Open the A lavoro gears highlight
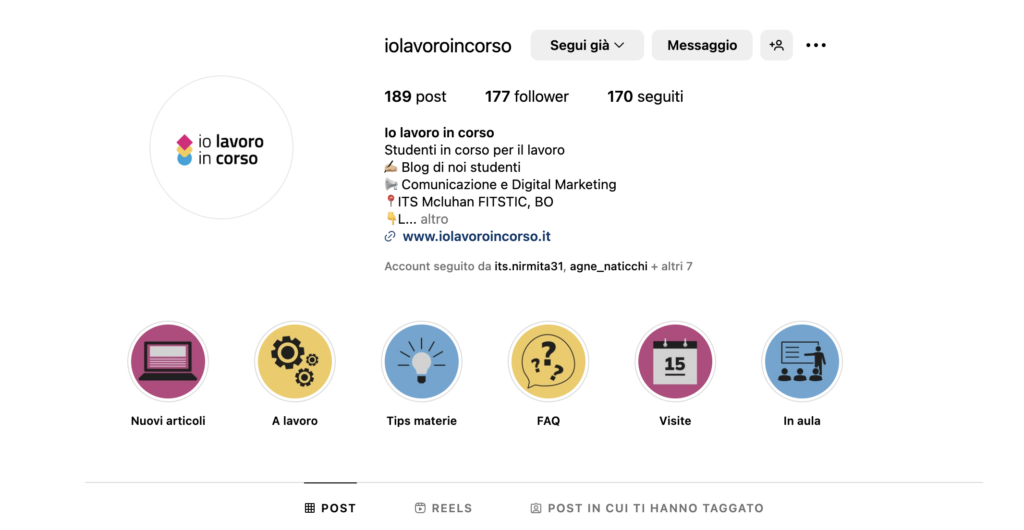The image size is (1024, 530). click(x=294, y=362)
